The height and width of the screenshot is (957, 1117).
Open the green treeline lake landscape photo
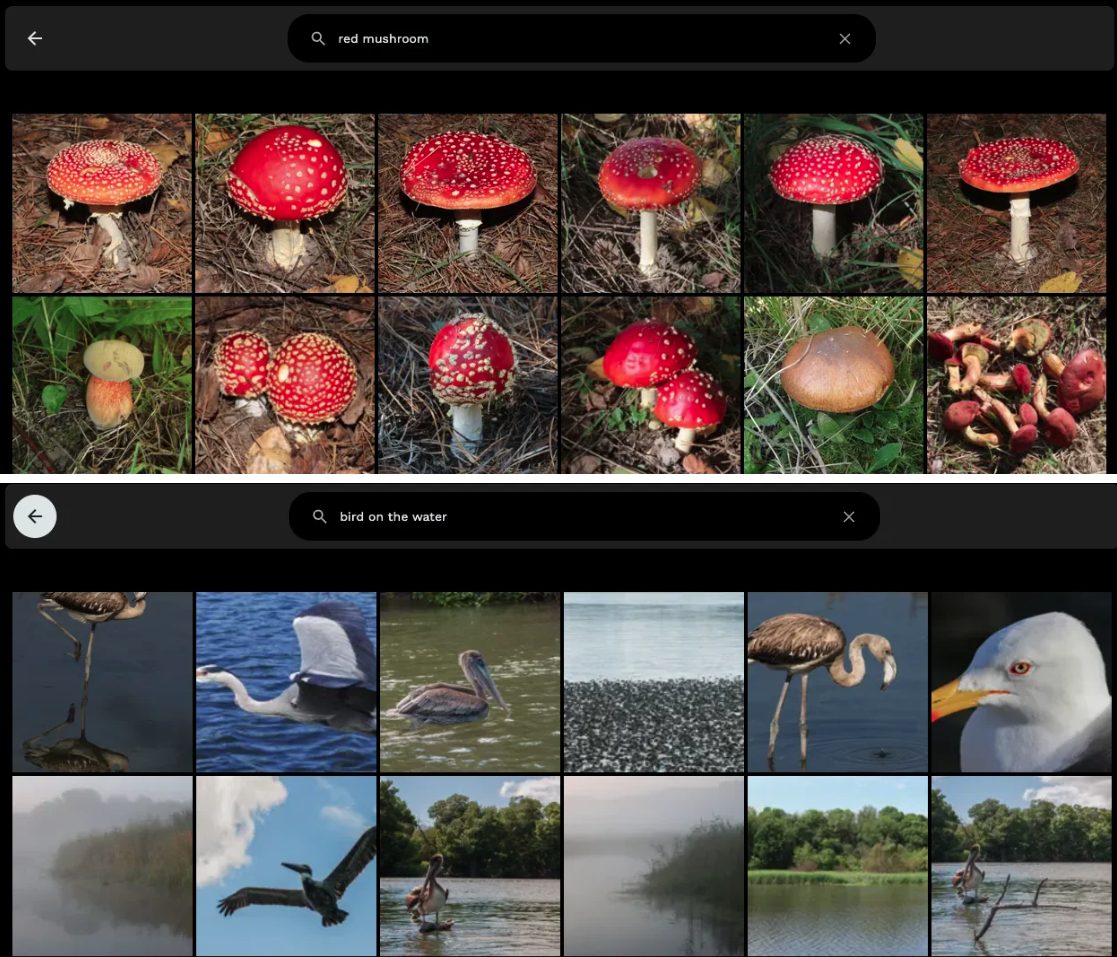pos(837,866)
